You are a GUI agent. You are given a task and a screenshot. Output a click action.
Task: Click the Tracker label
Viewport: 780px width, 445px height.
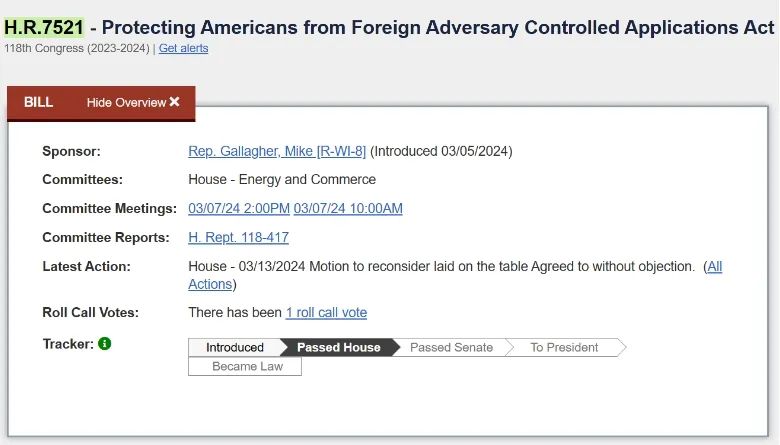pyautogui.click(x=68, y=344)
